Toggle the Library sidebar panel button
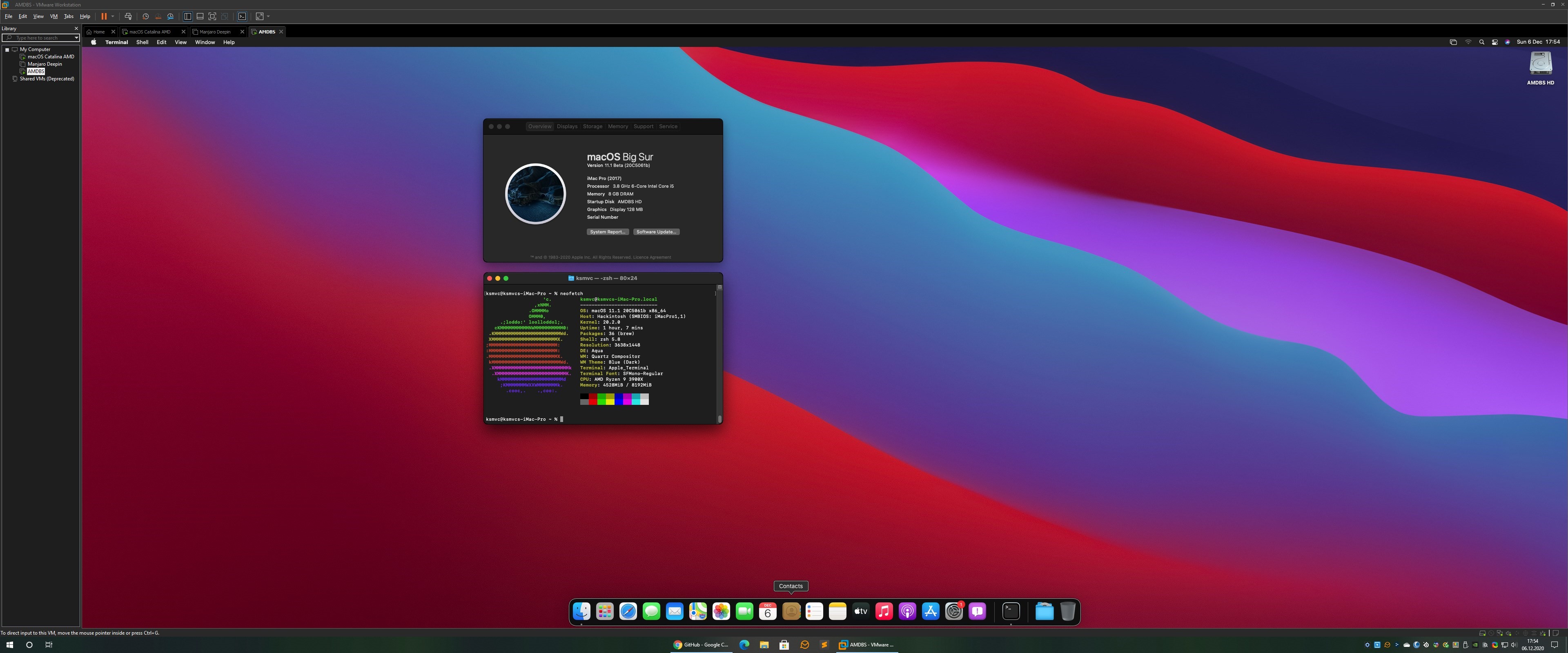The image size is (1568, 653). (187, 16)
